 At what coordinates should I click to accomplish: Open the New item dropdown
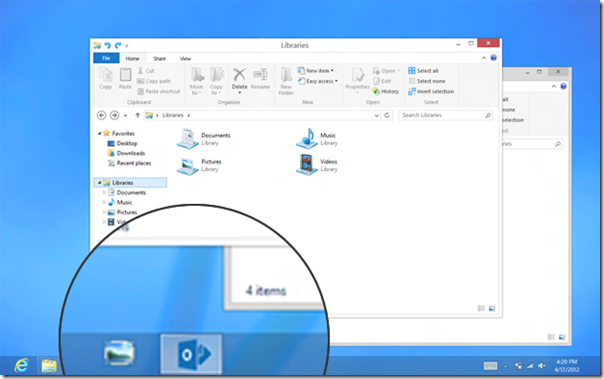coord(315,70)
